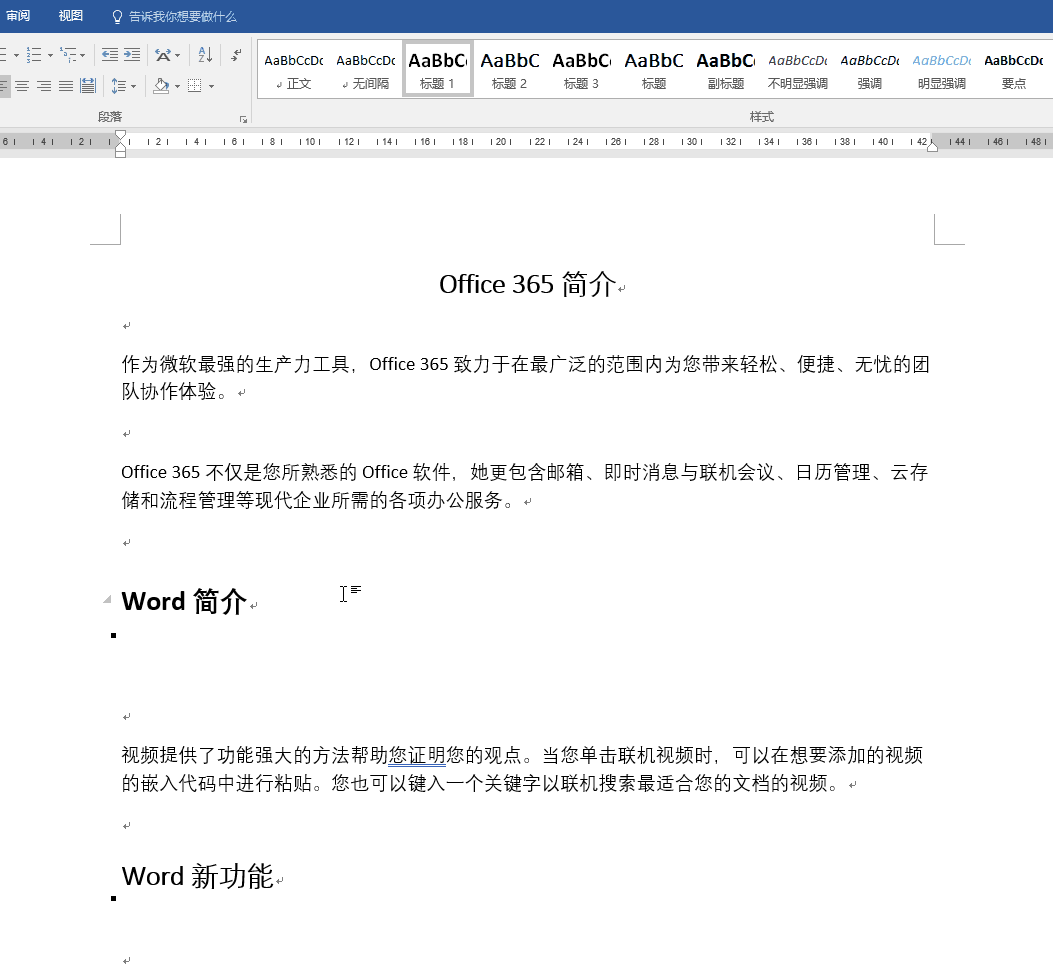Viewport: 1053px width, 968px height.
Task: Apply distributed alignment
Action: (x=88, y=86)
